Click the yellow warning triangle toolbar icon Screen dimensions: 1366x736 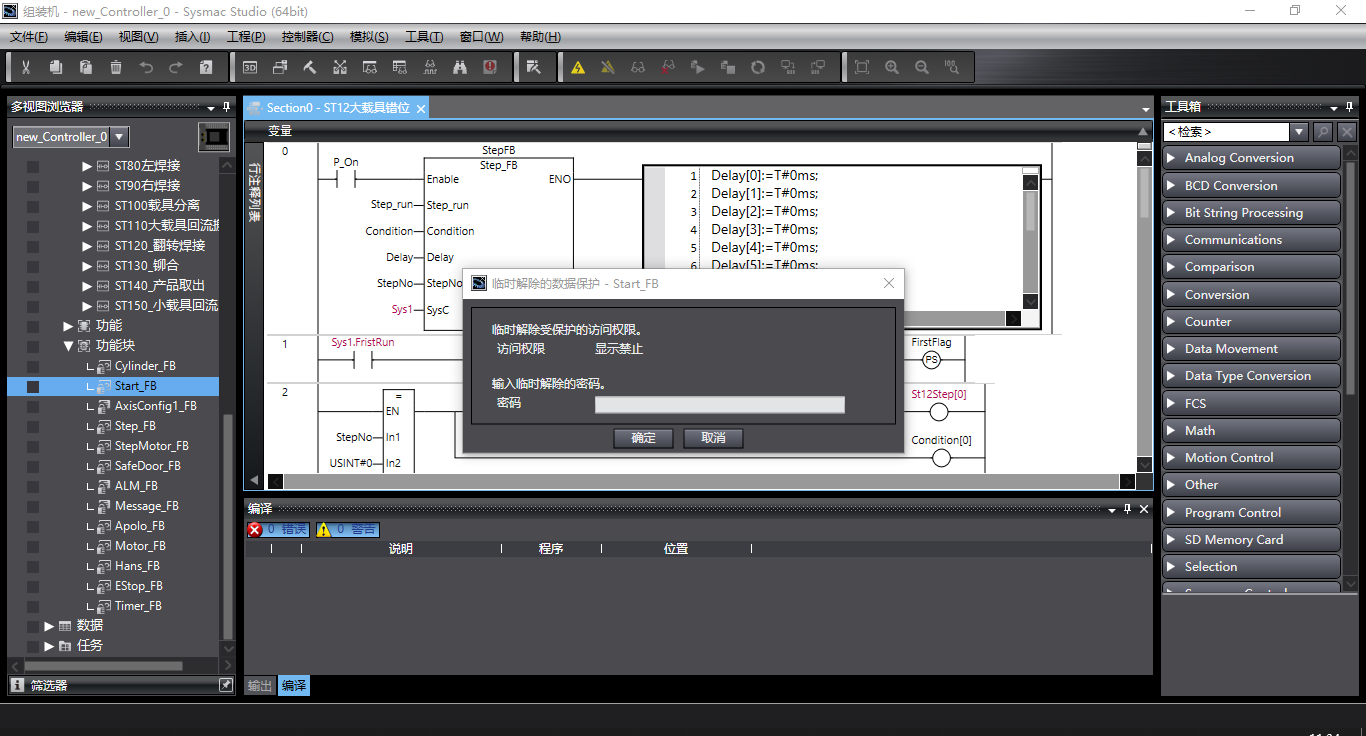pos(578,67)
